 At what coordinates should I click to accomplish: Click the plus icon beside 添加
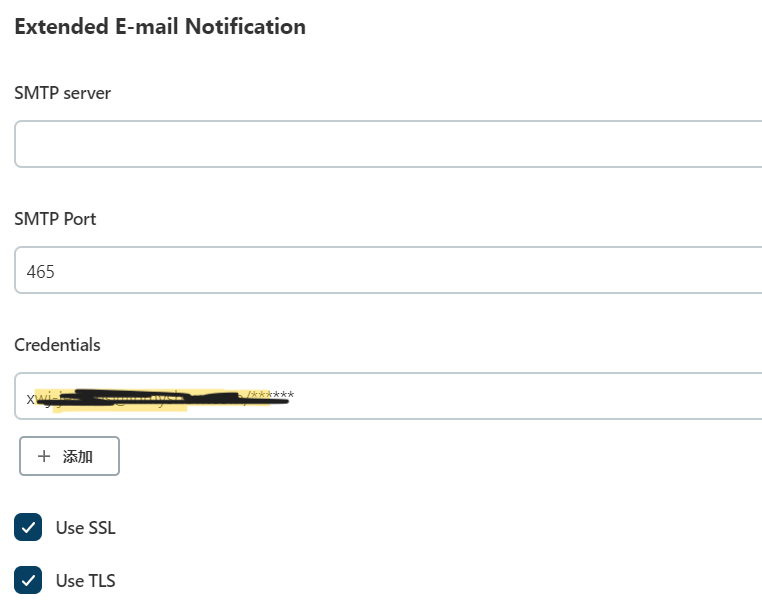pyautogui.click(x=44, y=456)
